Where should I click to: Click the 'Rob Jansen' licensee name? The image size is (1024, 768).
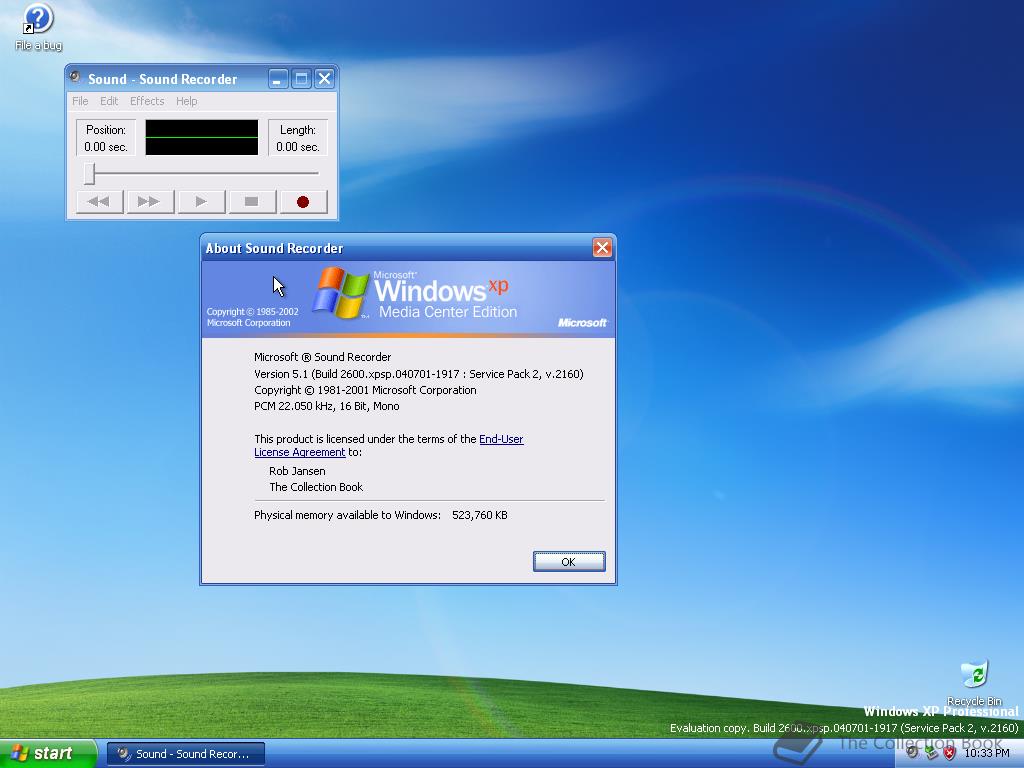pos(297,471)
